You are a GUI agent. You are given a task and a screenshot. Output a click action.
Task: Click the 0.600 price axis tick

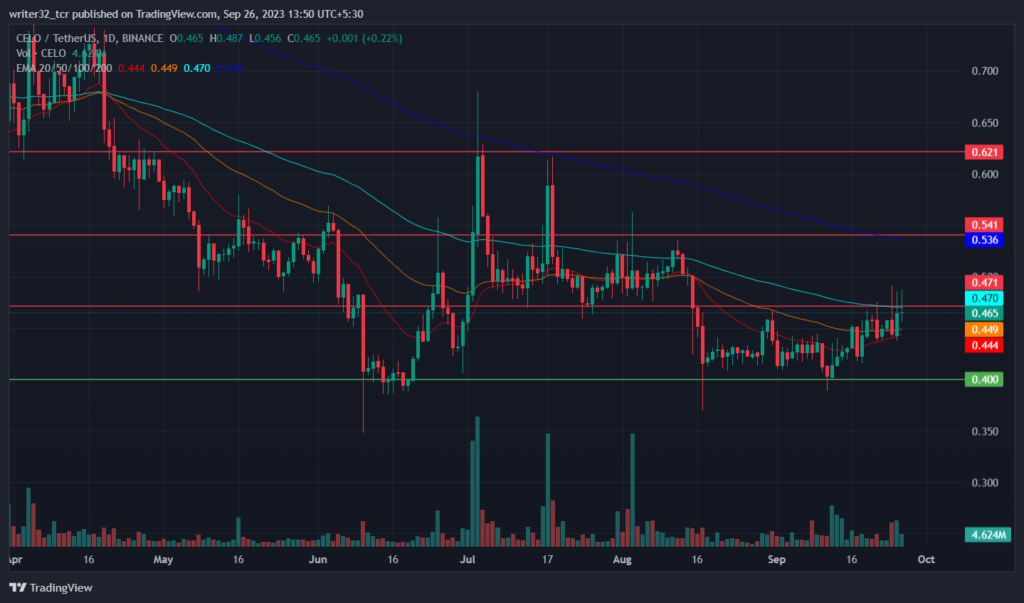985,174
